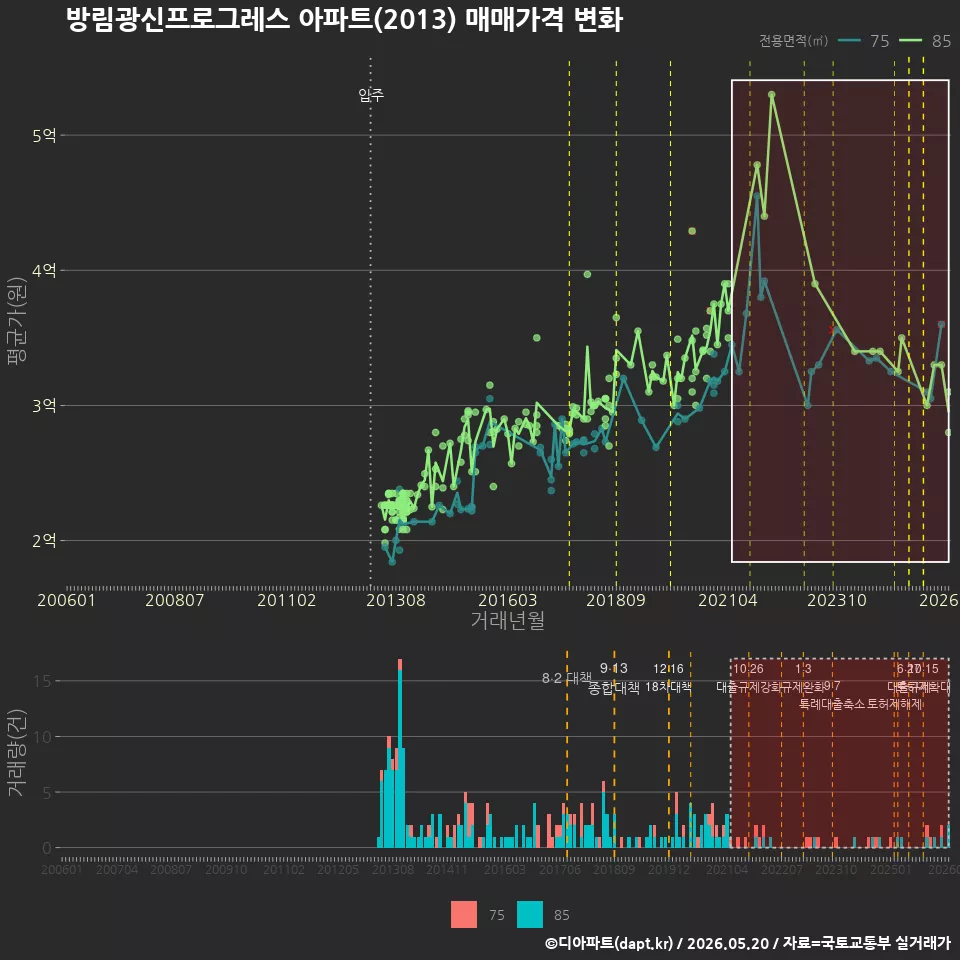Click the 202501 label on volume chart axis
Image resolution: width=960 pixels, height=960 pixels.
tap(891, 869)
